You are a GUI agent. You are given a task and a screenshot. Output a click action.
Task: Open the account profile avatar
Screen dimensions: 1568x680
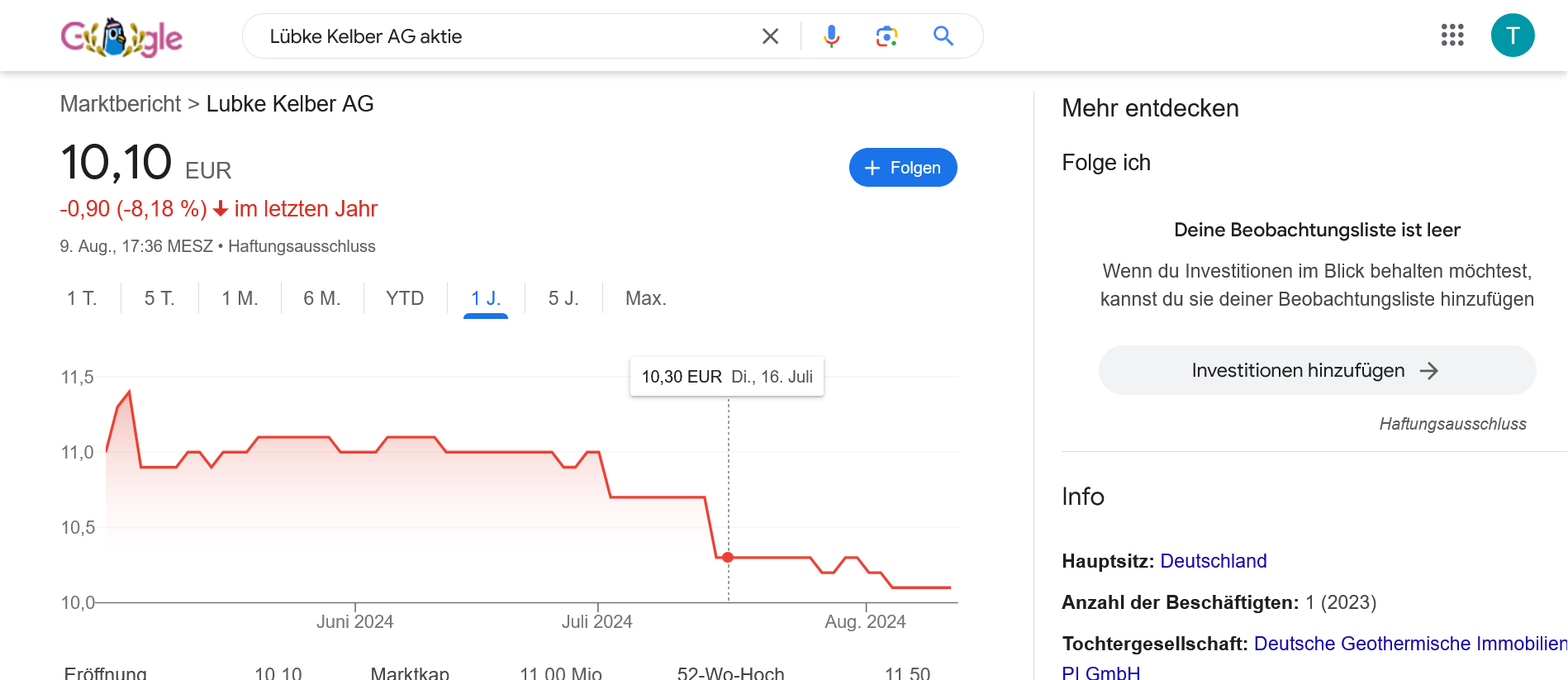click(x=1512, y=36)
